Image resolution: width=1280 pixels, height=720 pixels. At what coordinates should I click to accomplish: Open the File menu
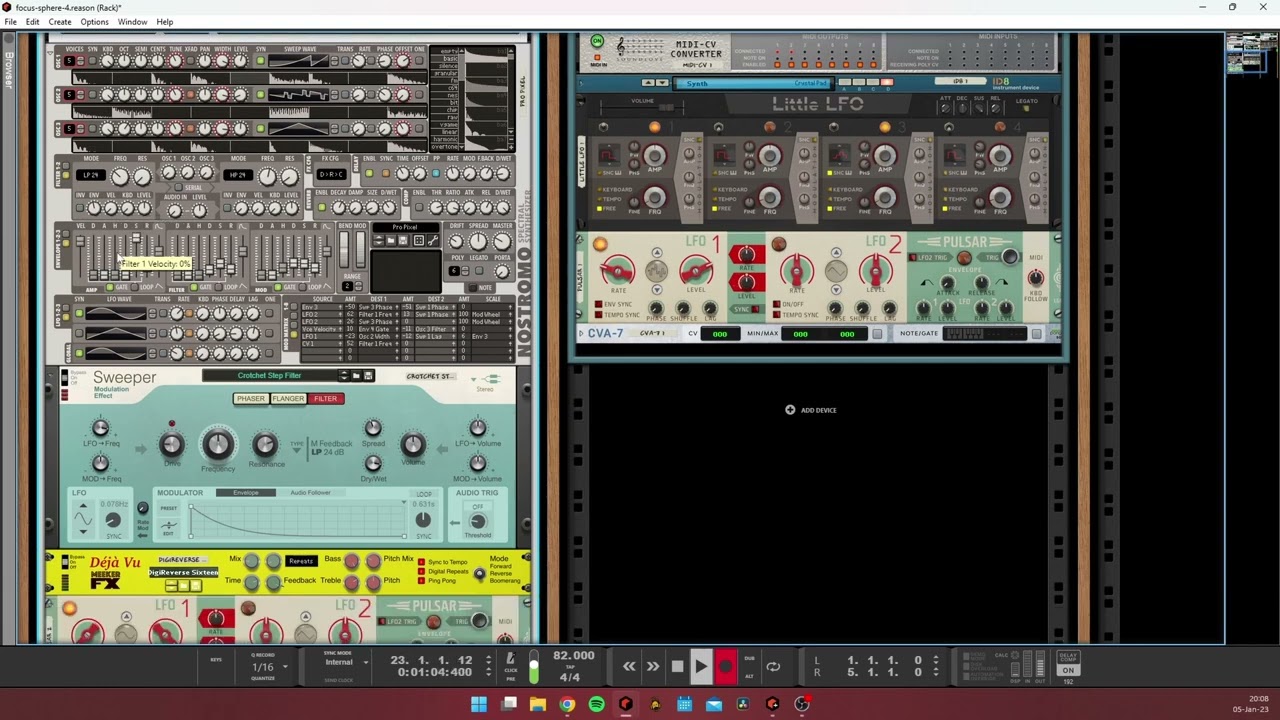click(10, 22)
